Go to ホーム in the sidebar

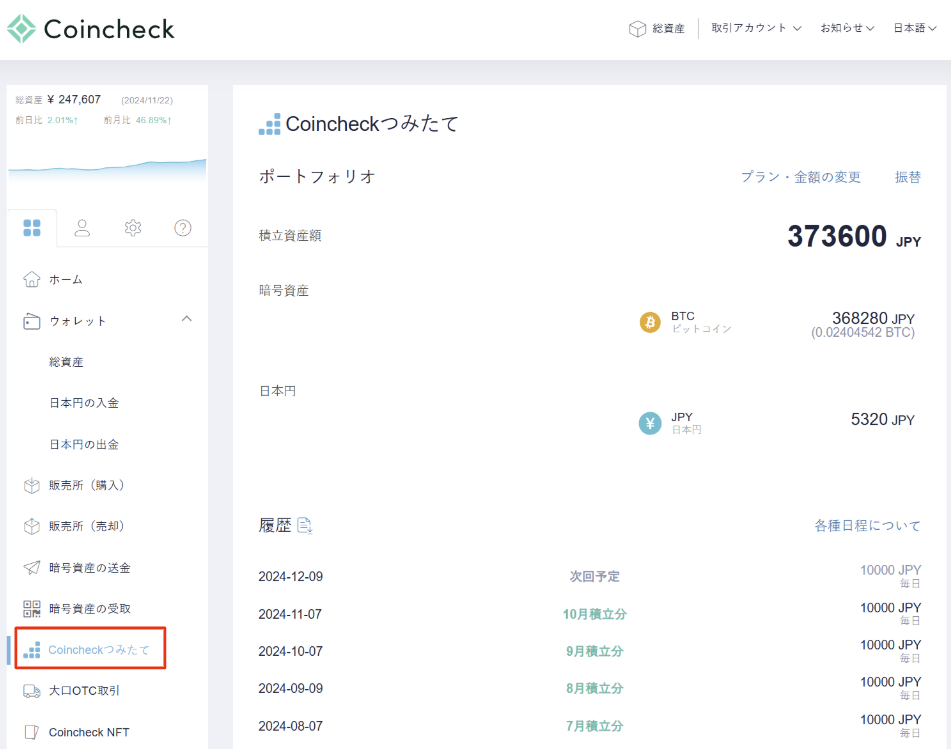pos(66,279)
